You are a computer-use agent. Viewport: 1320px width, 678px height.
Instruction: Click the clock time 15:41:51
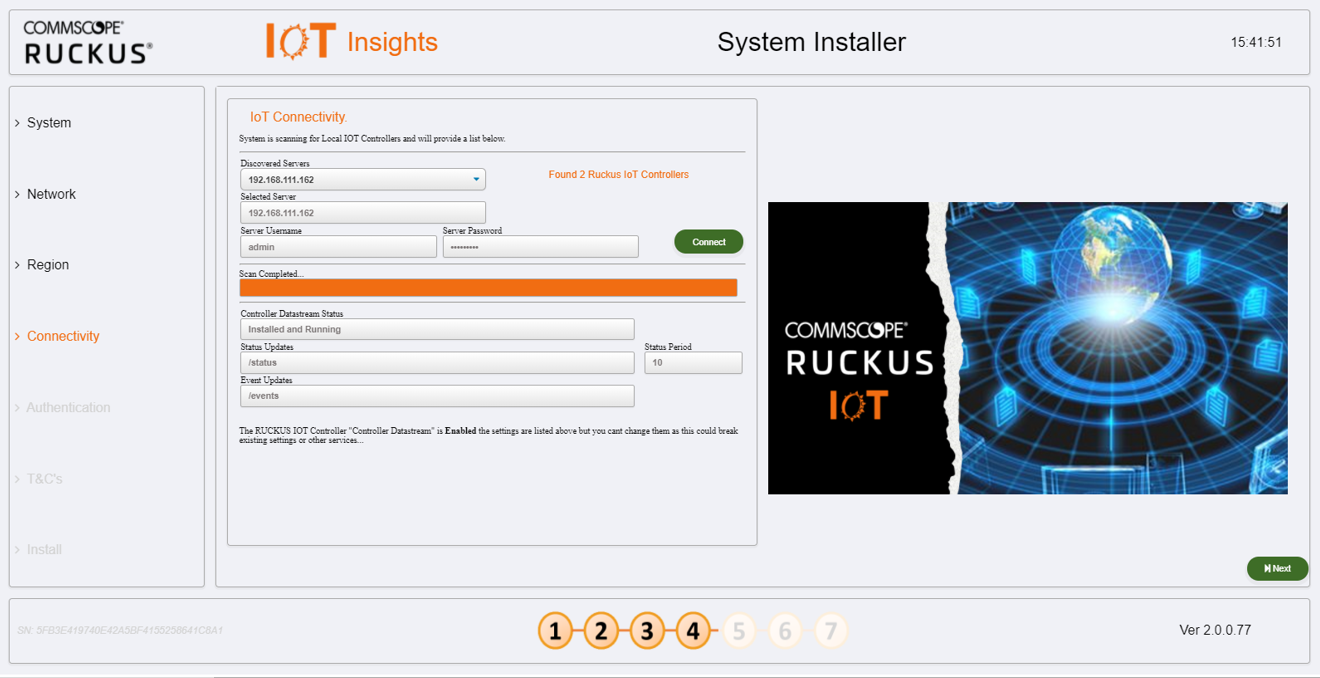pos(1256,43)
